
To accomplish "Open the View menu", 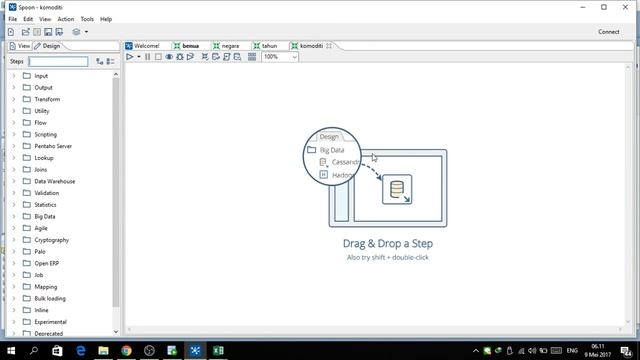I will click(45, 19).
